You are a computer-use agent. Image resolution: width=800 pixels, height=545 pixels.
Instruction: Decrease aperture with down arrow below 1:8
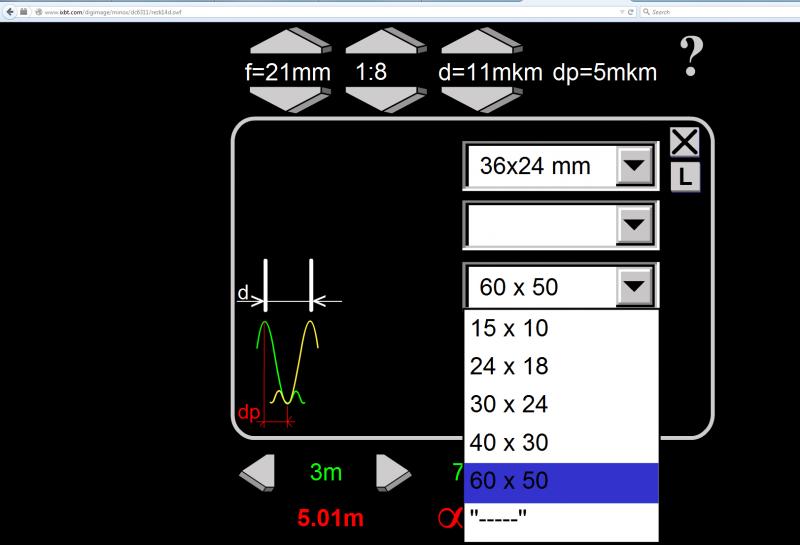click(386, 100)
